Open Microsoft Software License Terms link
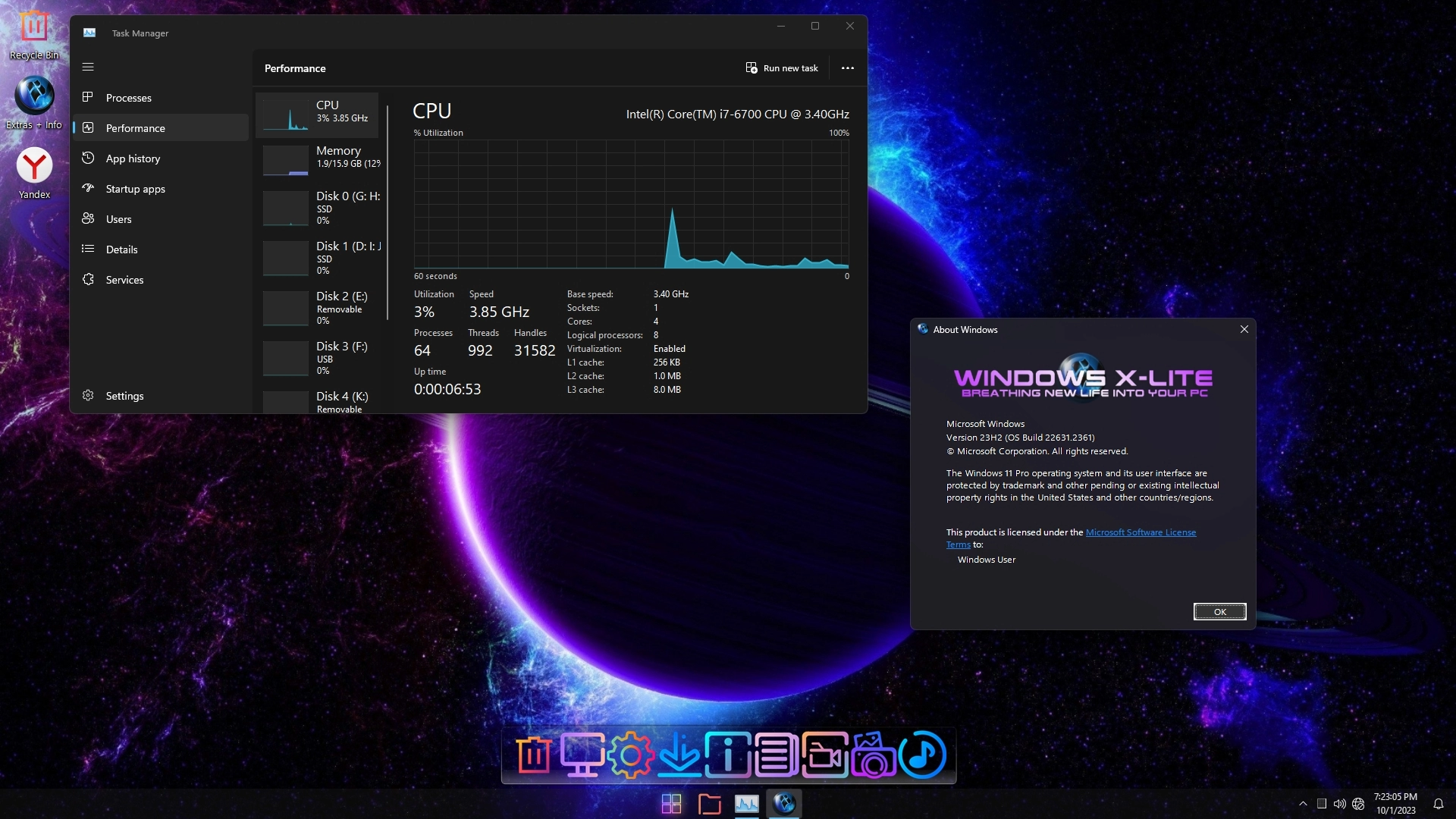Viewport: 1456px width, 819px height. coord(1140,532)
